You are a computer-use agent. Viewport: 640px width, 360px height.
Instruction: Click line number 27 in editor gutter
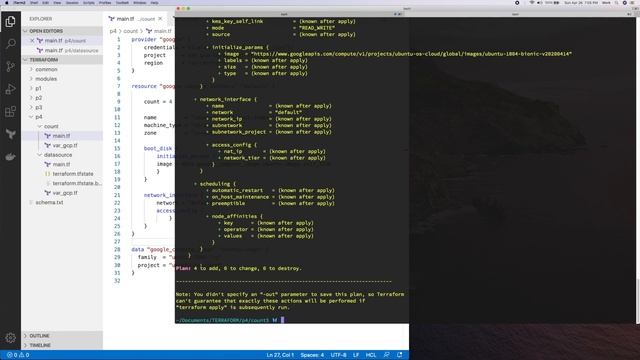(x=117, y=242)
